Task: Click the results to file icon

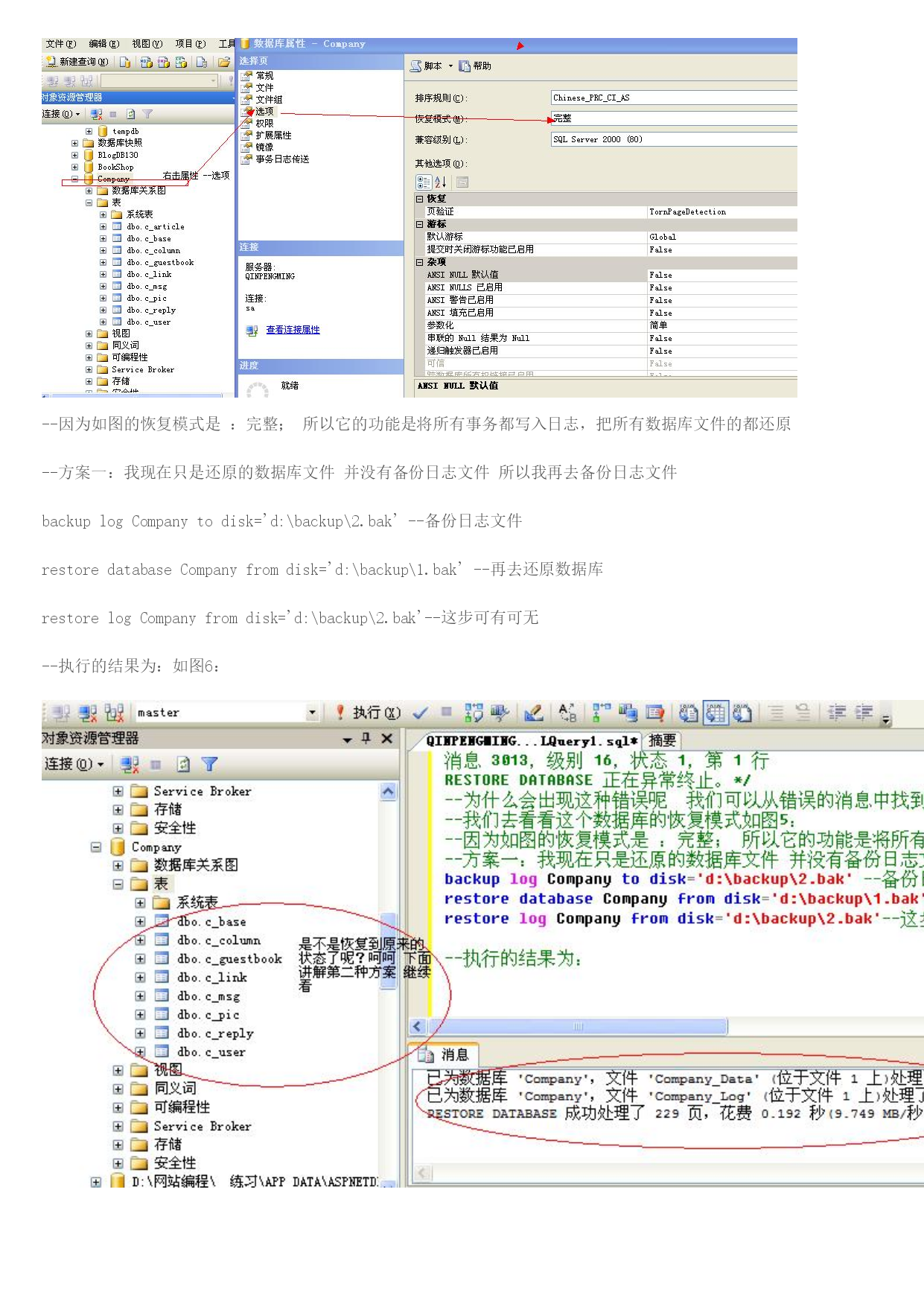Action: click(x=742, y=713)
